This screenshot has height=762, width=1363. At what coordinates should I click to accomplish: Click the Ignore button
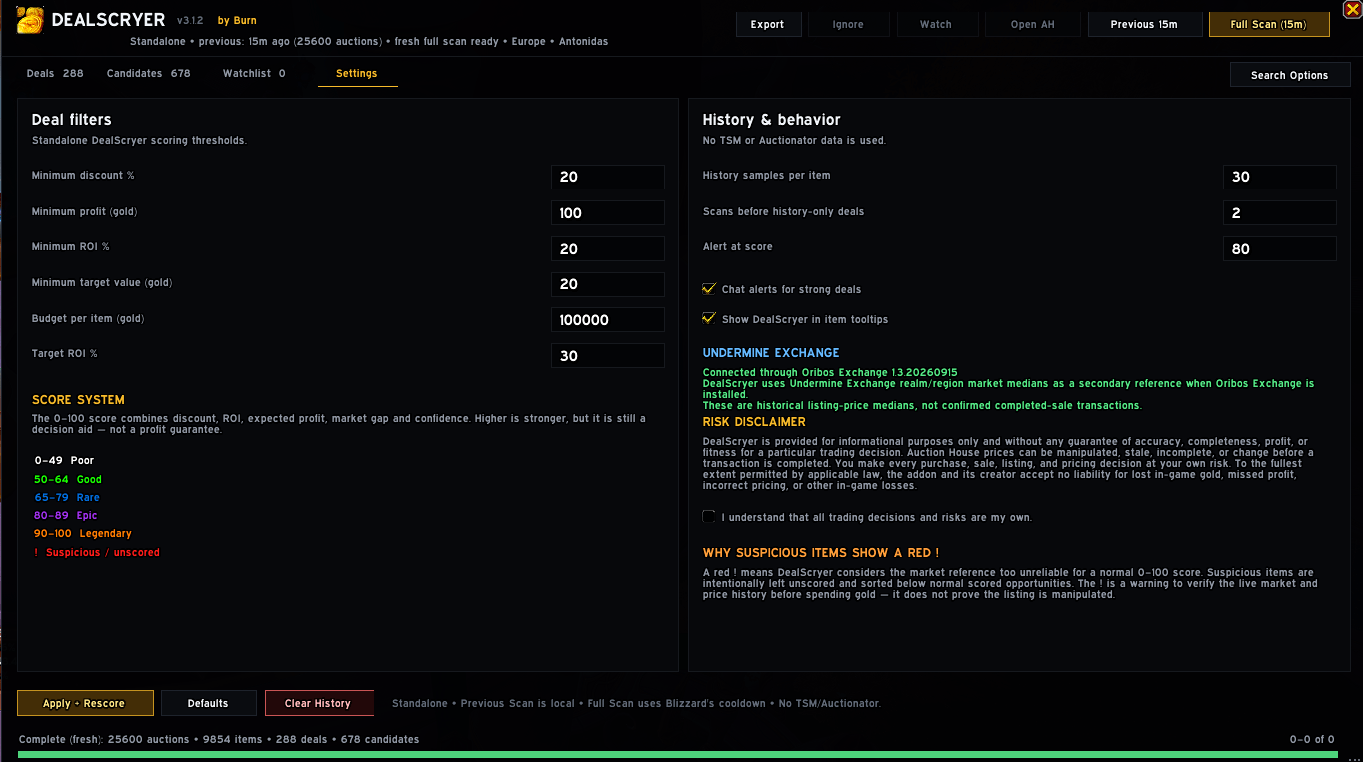(848, 24)
